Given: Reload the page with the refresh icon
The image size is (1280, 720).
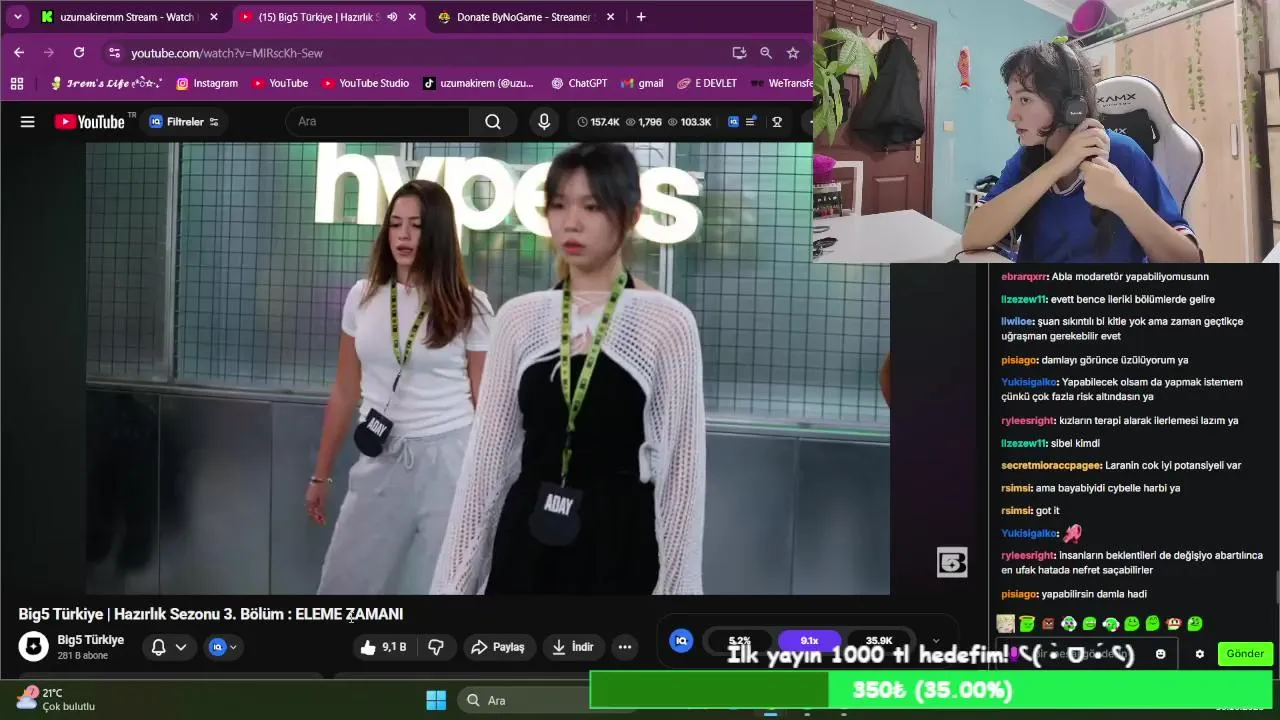Looking at the screenshot, I should [x=79, y=52].
